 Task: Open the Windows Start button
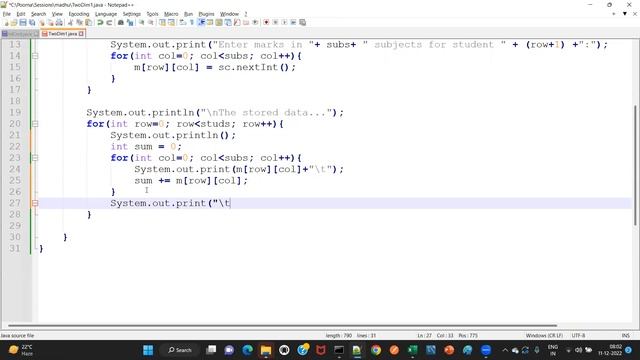click(148, 350)
